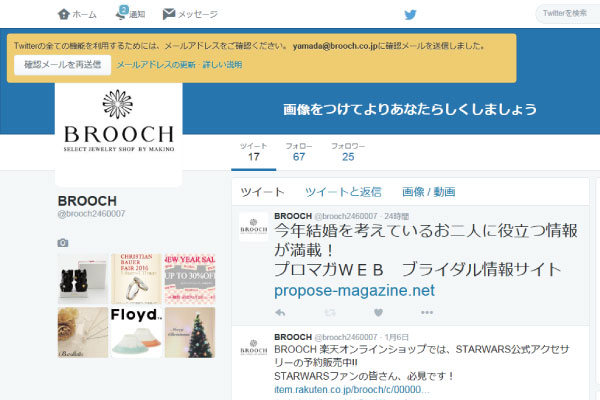Open more options on first tweet

tap(427, 313)
